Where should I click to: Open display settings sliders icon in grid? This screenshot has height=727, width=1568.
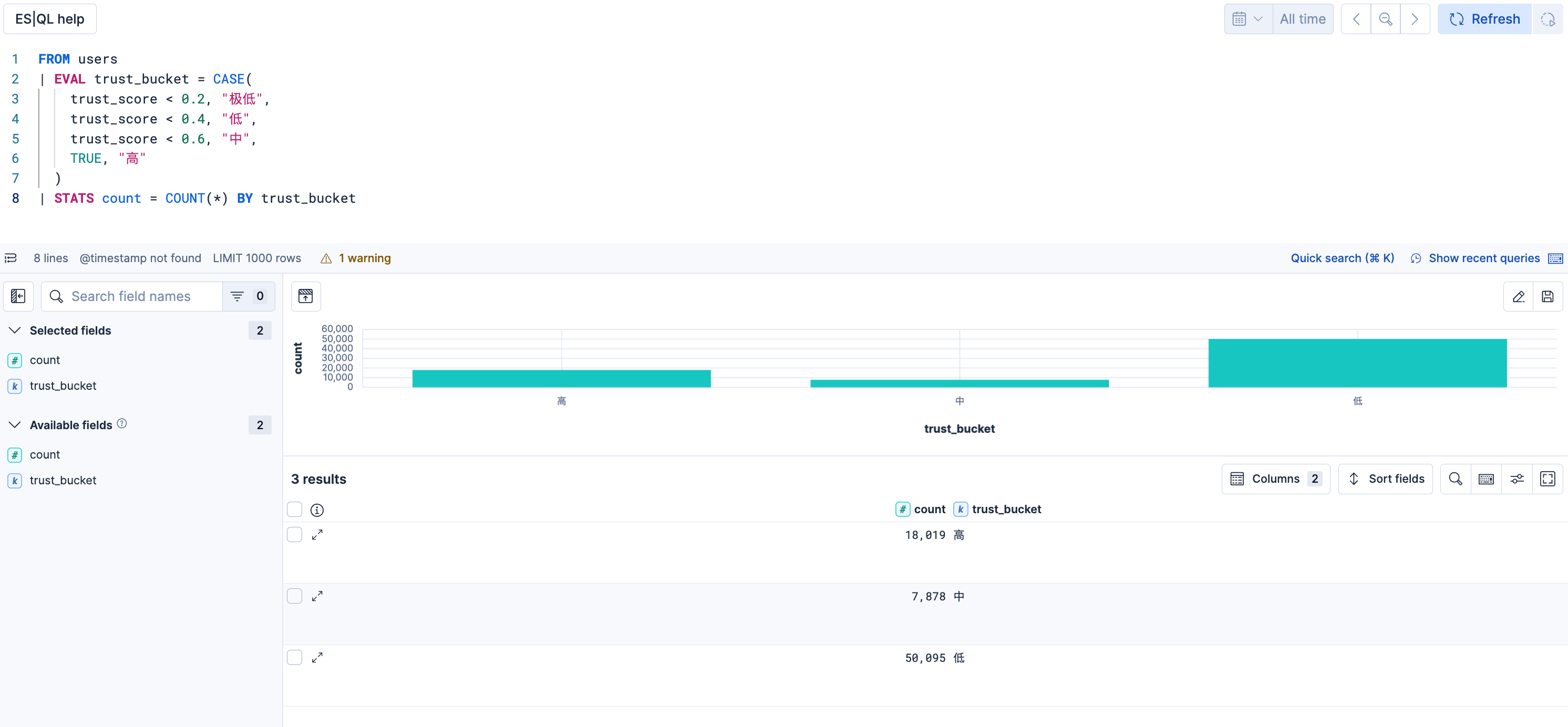pos(1517,479)
